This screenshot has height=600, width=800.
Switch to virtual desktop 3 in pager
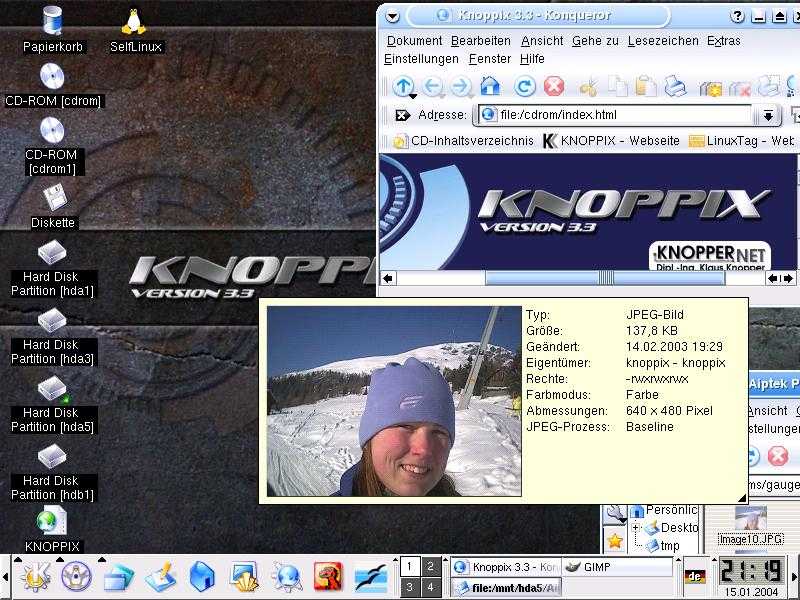pyautogui.click(x=410, y=587)
